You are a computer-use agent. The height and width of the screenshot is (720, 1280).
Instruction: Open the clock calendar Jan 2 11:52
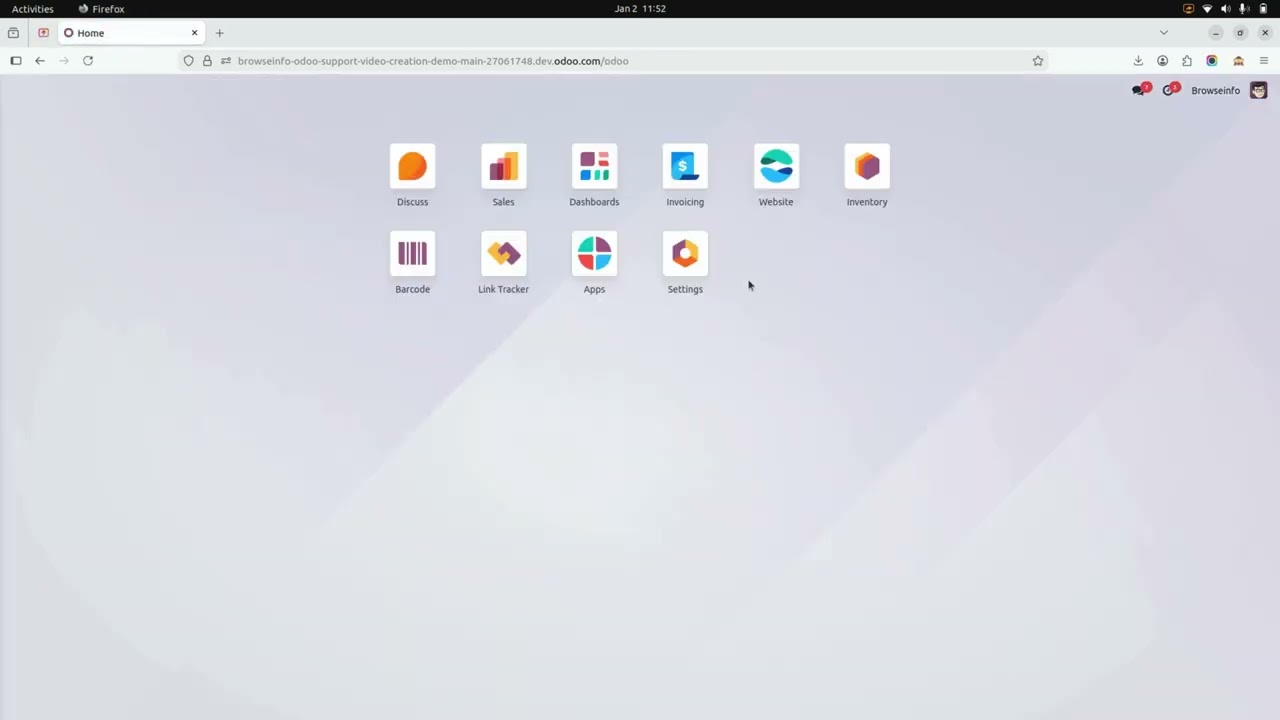coord(640,9)
